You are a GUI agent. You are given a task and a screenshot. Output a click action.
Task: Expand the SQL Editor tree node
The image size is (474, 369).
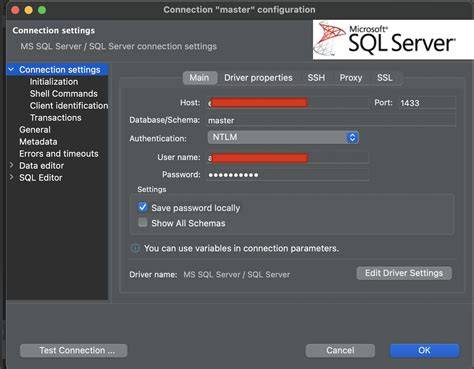tap(11, 177)
